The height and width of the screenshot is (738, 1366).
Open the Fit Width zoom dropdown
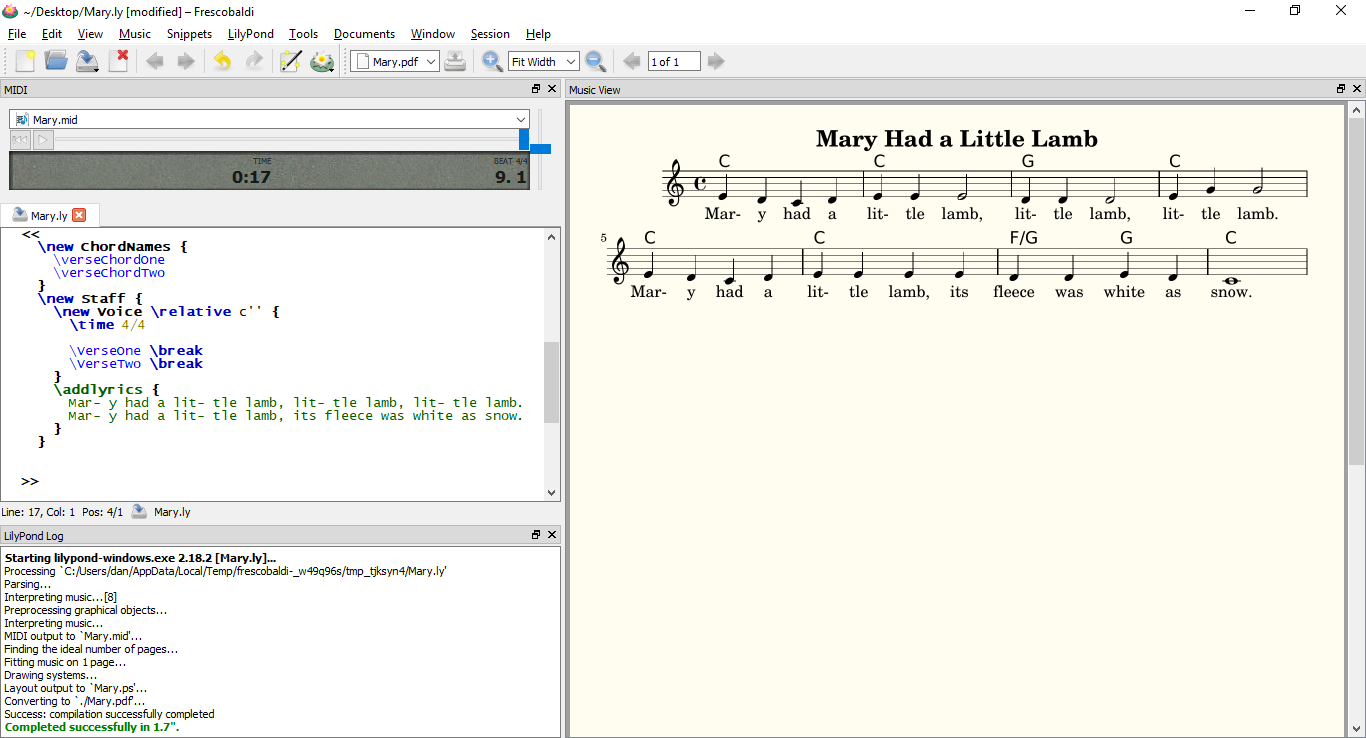(543, 62)
